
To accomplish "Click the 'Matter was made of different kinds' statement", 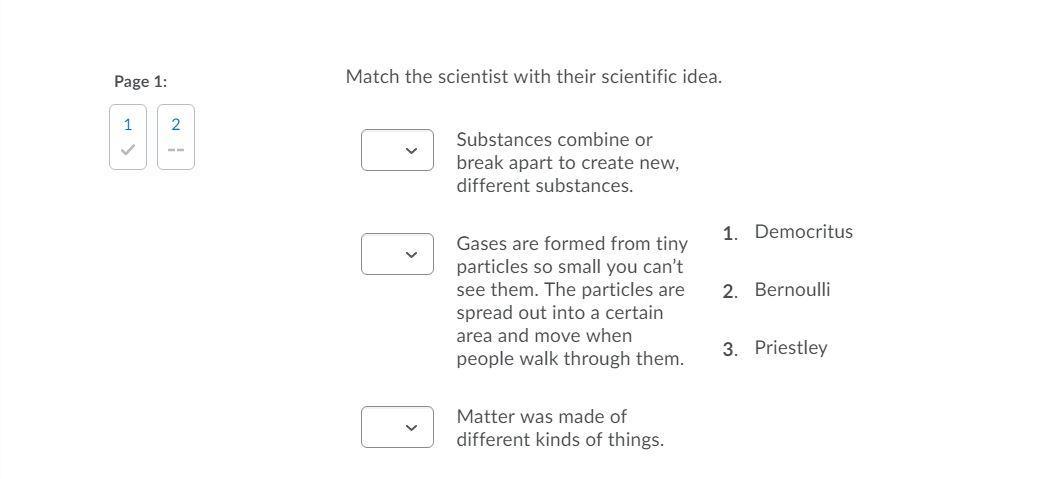I will click(559, 428).
